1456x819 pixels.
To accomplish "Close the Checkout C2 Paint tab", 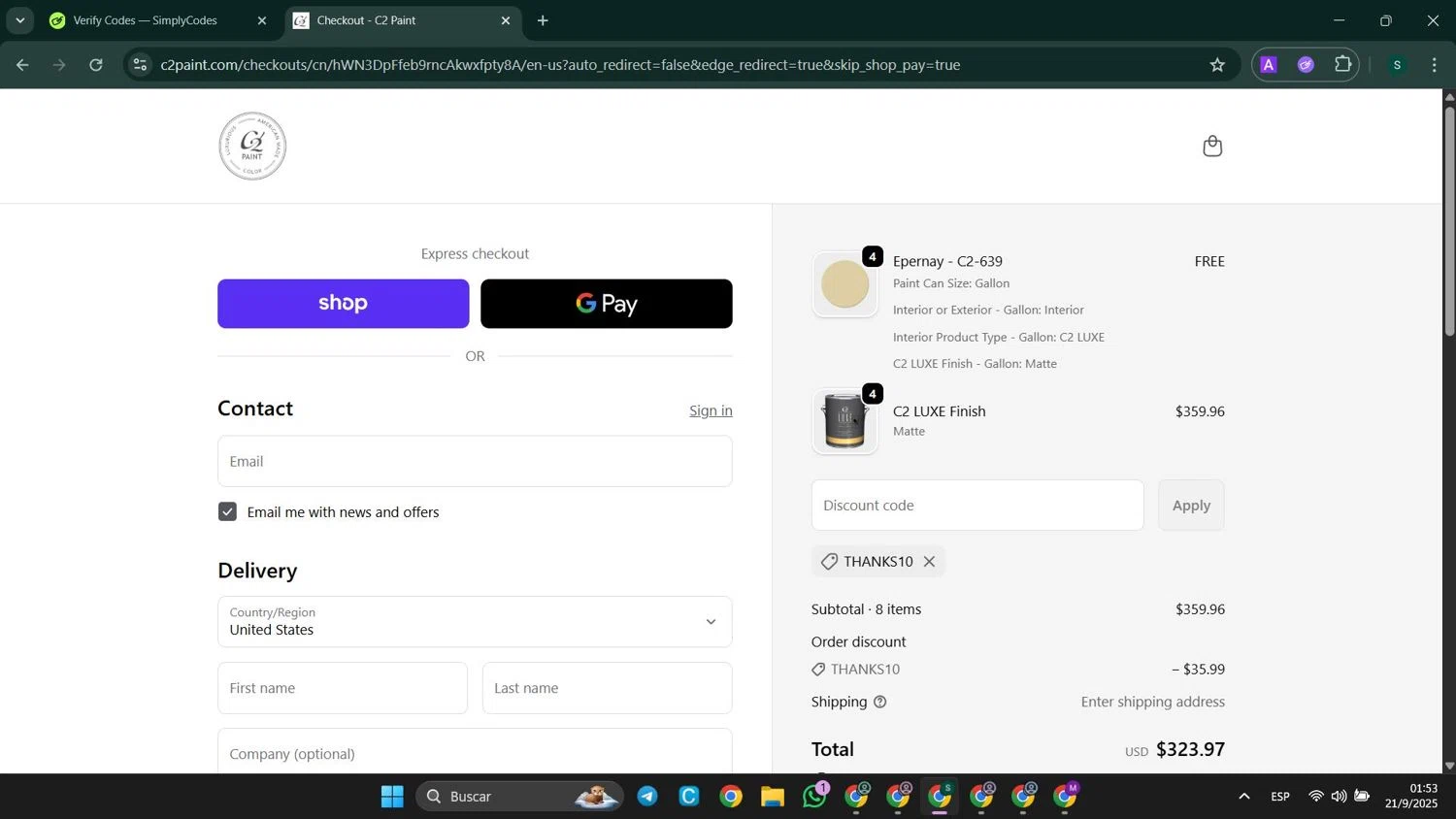I will pos(506,20).
